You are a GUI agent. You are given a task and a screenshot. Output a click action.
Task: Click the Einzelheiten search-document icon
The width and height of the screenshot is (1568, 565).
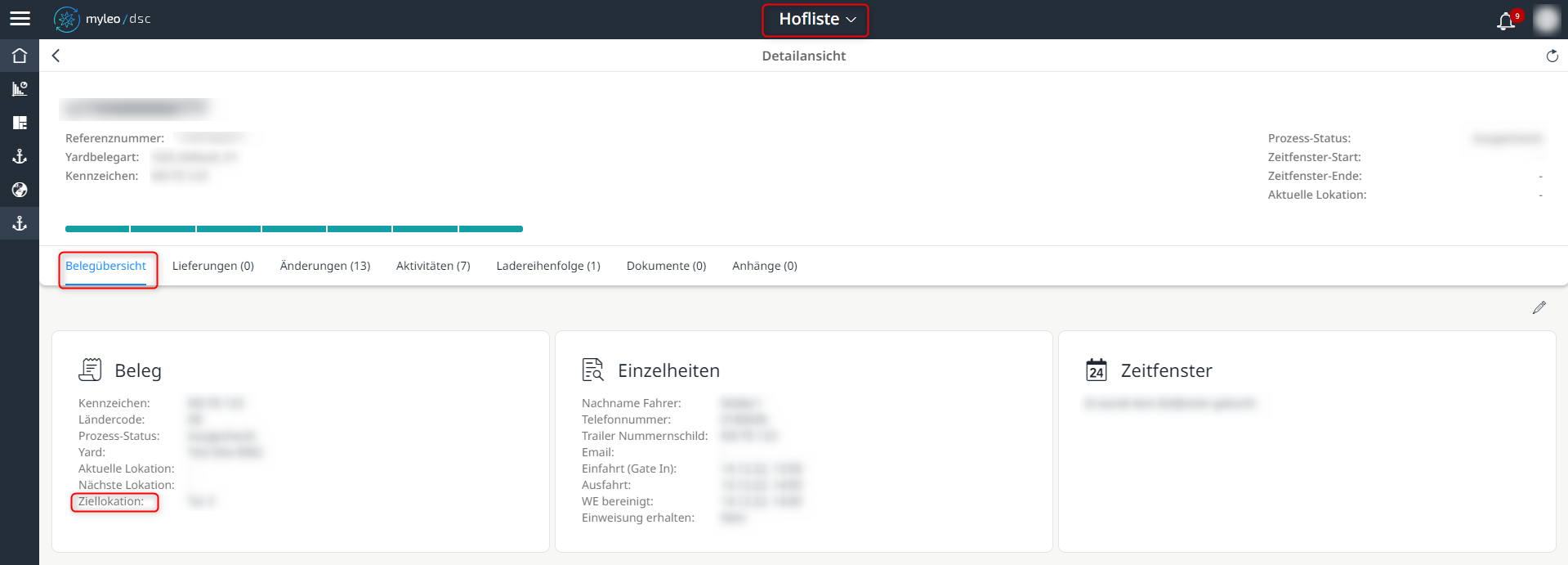592,370
